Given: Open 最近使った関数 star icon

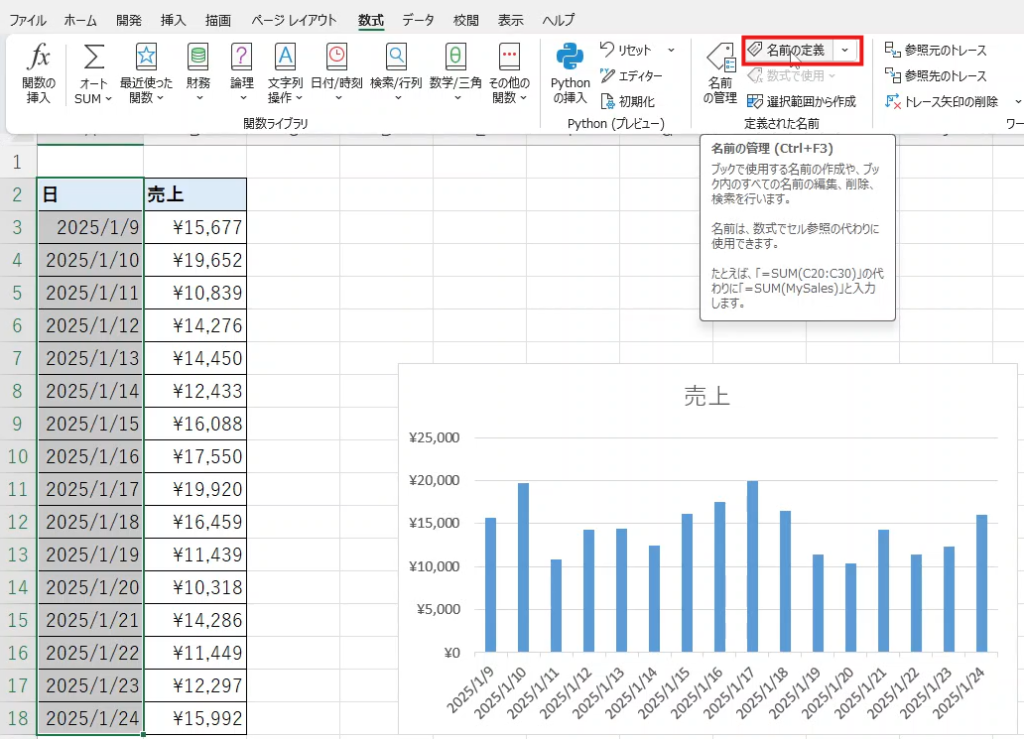Looking at the screenshot, I should coord(146,57).
